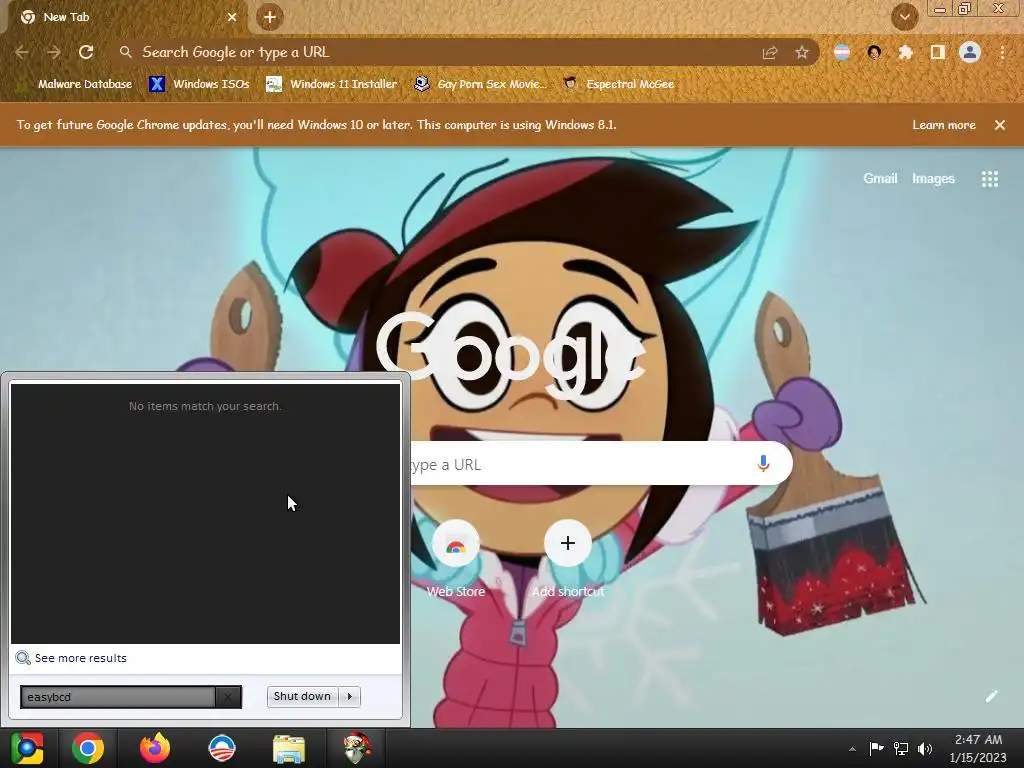Click the Google search box
1024x768 pixels.
(601, 464)
